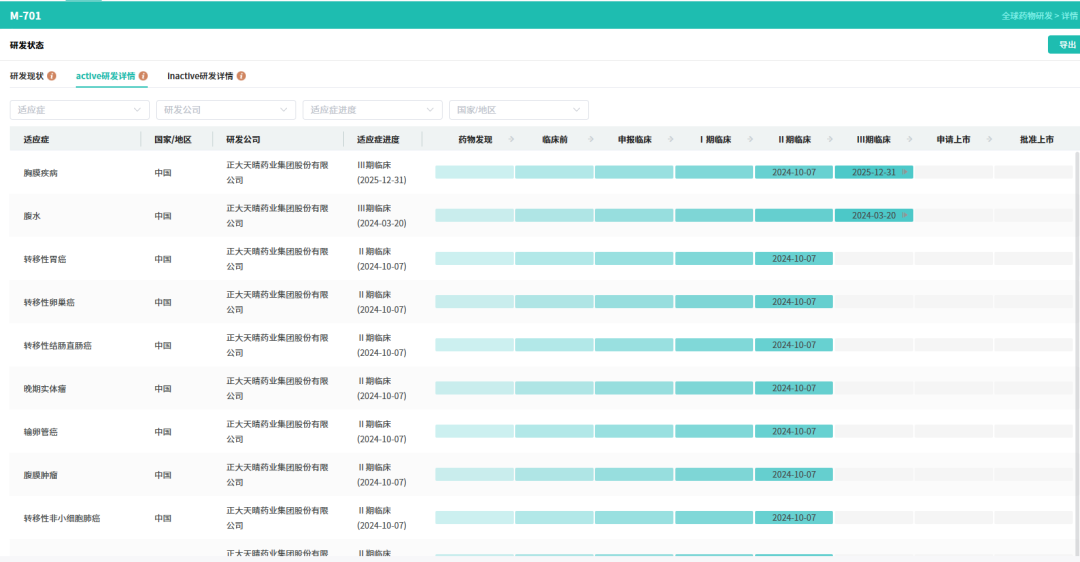Expand the 适应症进度 filter dropdown

[x=372, y=110]
